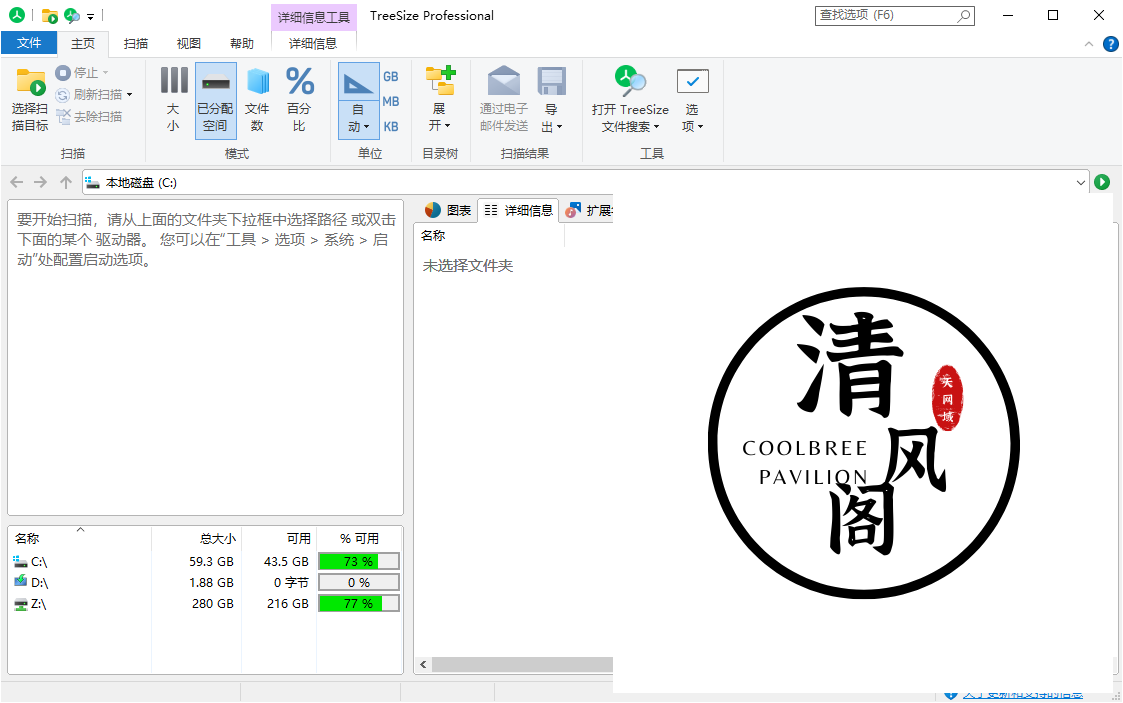Select the D:\ drive icon
The height and width of the screenshot is (703, 1123).
pos(20,582)
